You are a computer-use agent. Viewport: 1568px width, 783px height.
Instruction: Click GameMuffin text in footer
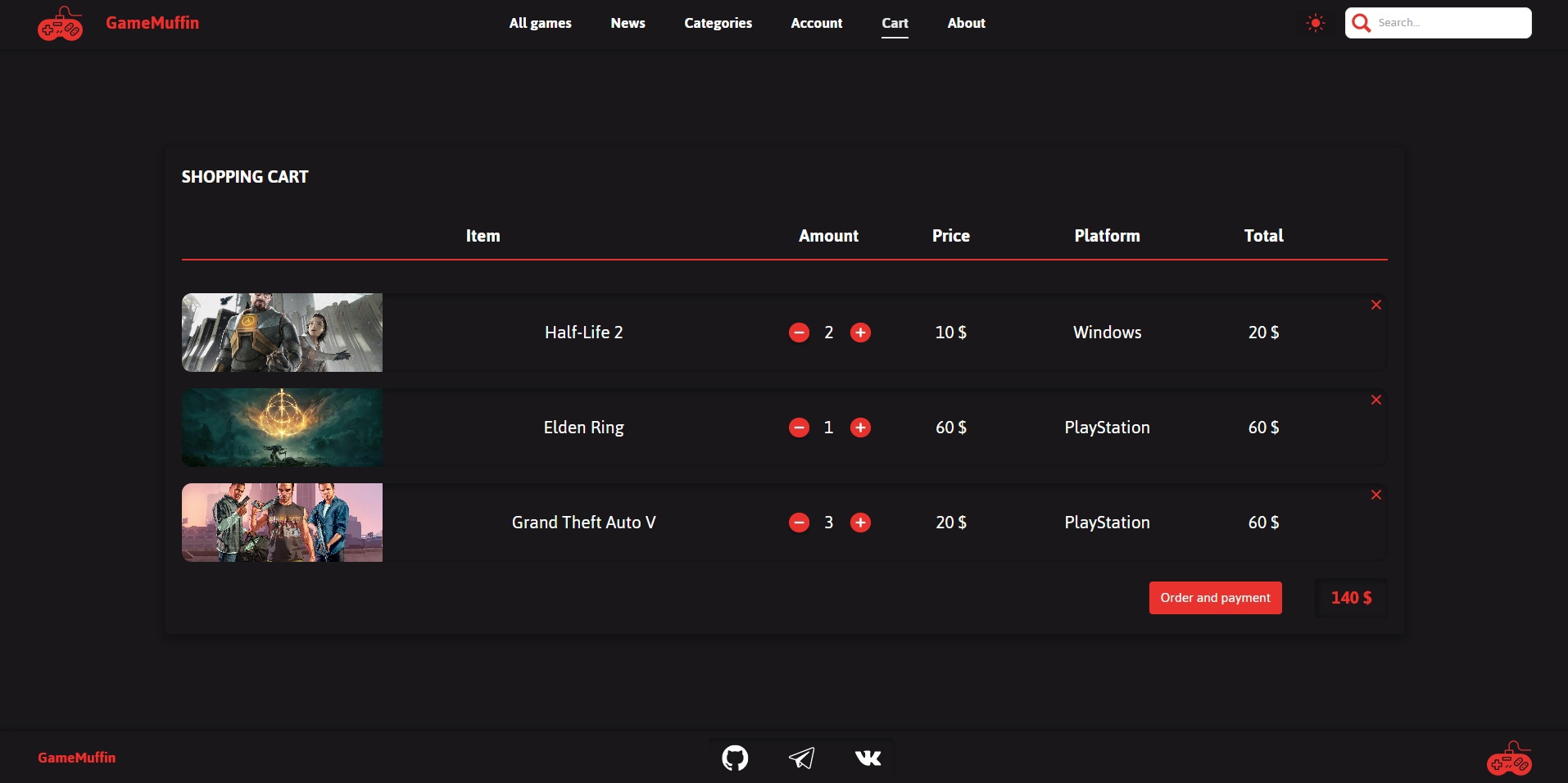point(77,758)
